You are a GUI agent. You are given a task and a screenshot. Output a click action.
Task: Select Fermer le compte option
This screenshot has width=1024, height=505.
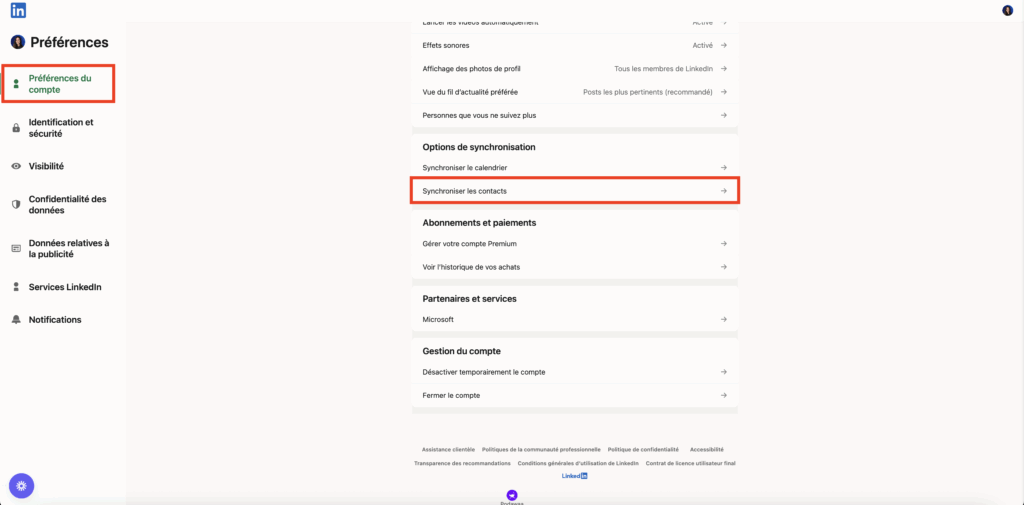tap(574, 395)
